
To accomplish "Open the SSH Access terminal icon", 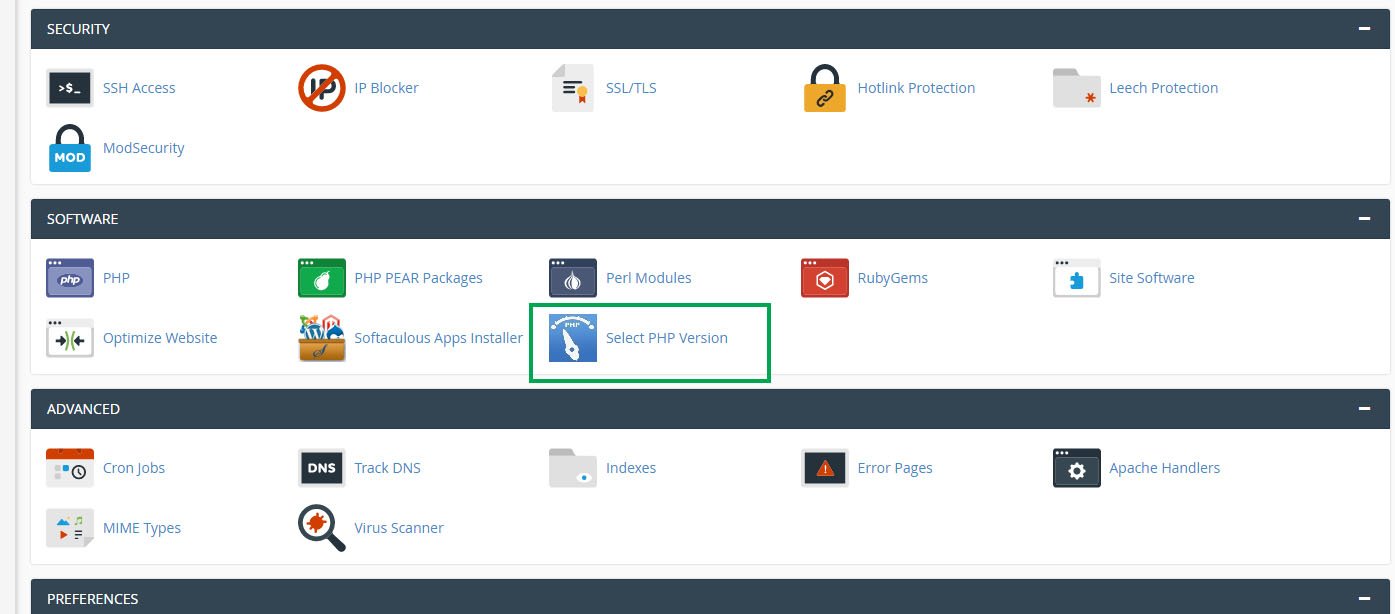I will (70, 88).
